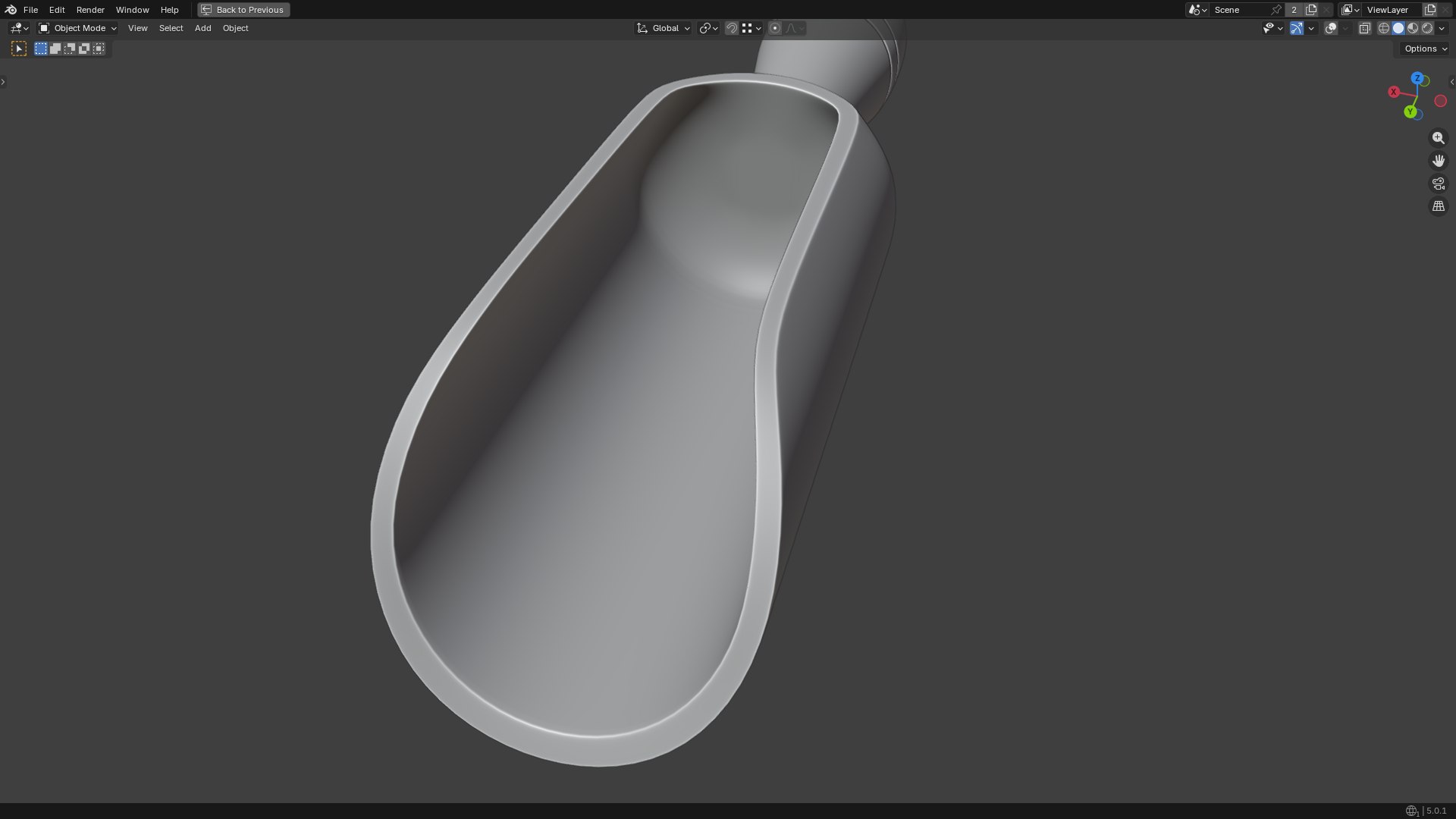
Task: Click the Blender logo icon
Action: 11,10
